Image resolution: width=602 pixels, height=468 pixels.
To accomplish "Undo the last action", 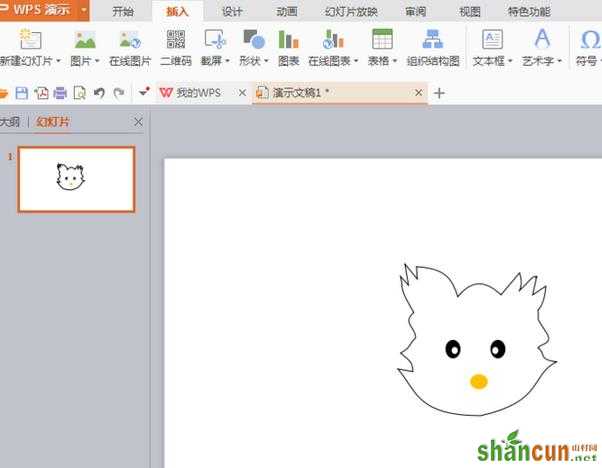I will 99,93.
